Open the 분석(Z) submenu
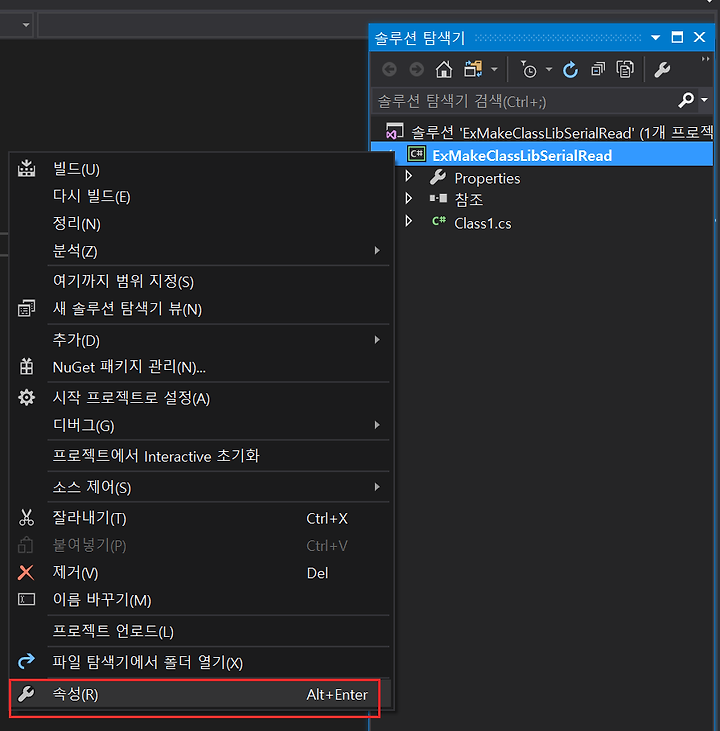This screenshot has height=731, width=720. tap(201, 251)
